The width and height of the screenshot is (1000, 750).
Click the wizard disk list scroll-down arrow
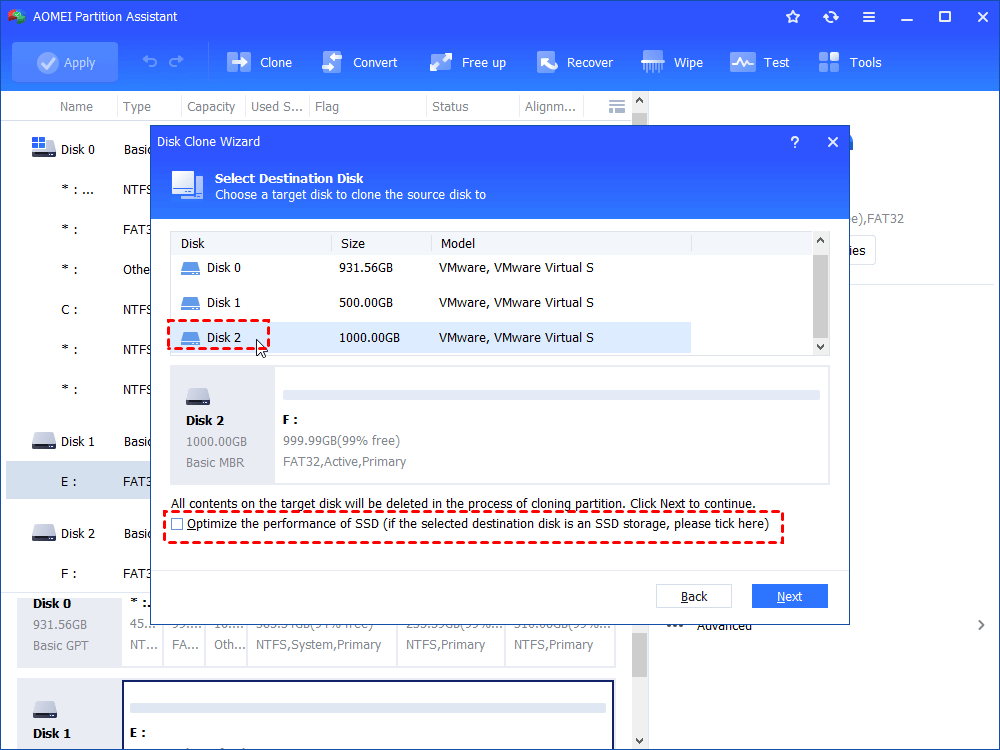tap(820, 347)
